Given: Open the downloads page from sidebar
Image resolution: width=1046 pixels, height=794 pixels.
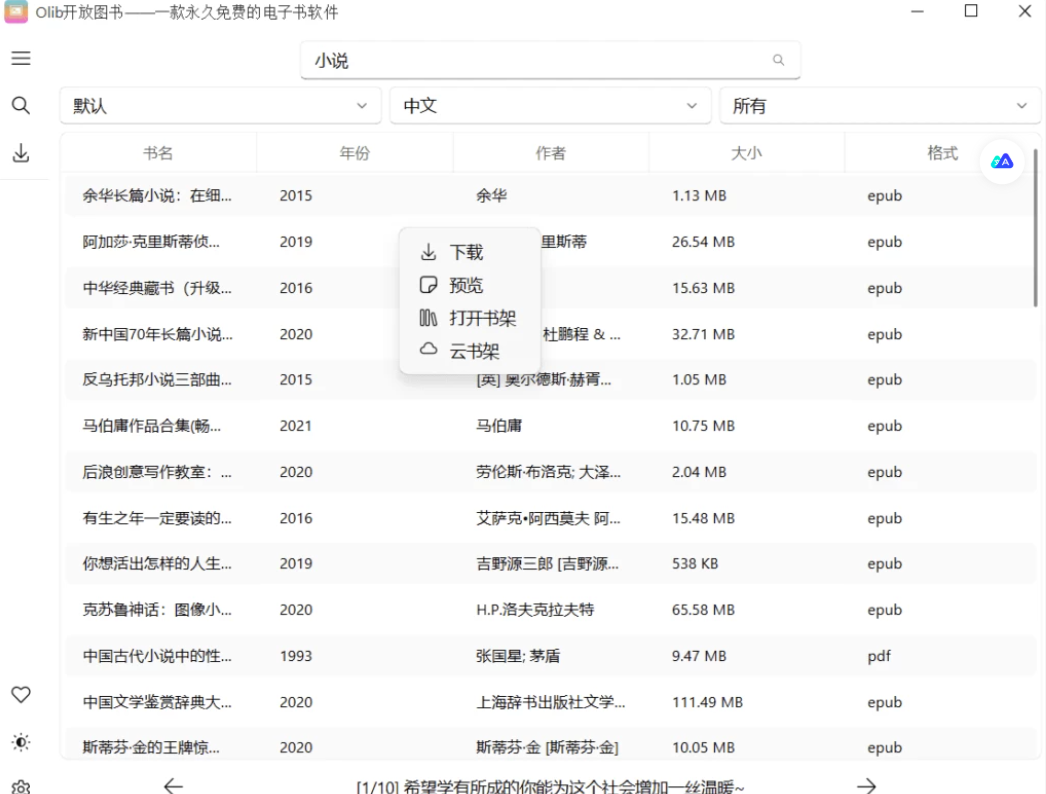Looking at the screenshot, I should coord(21,152).
